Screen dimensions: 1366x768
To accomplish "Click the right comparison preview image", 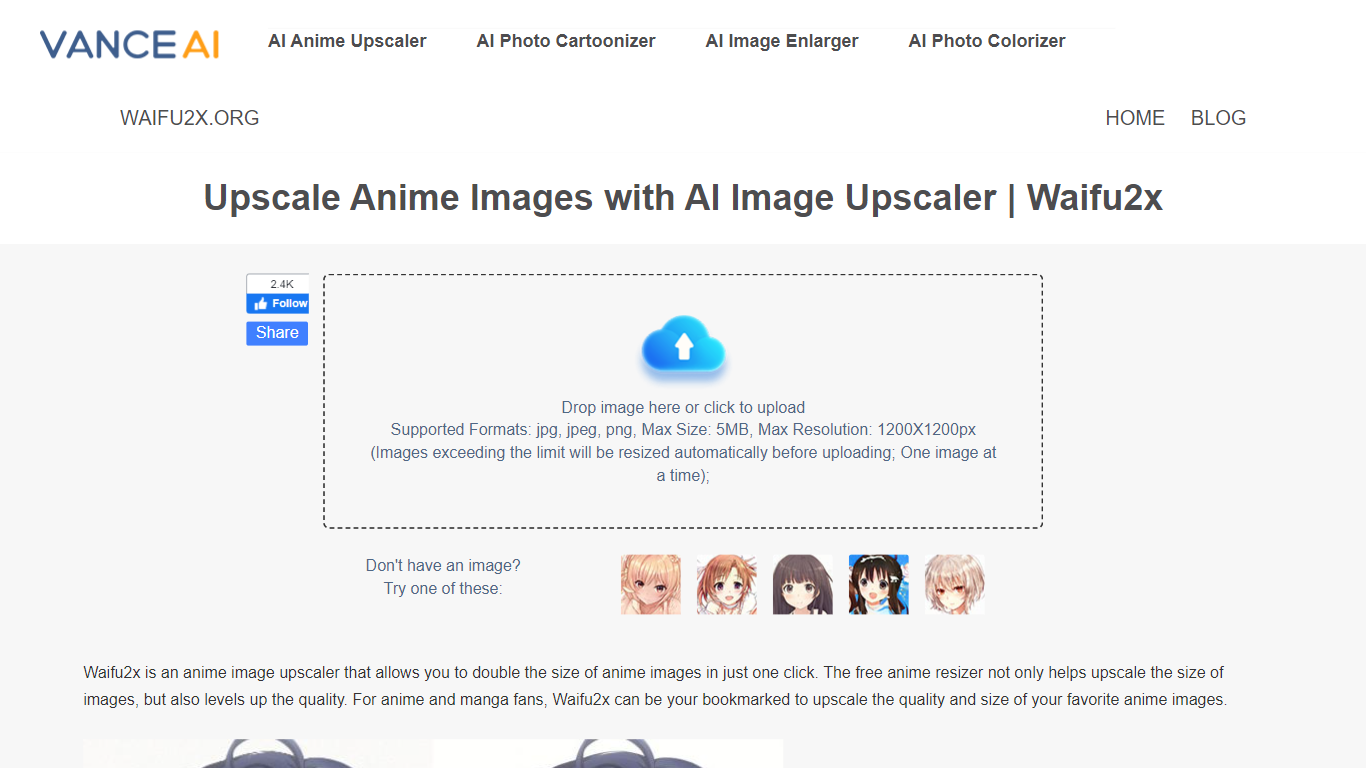I will coord(608,753).
